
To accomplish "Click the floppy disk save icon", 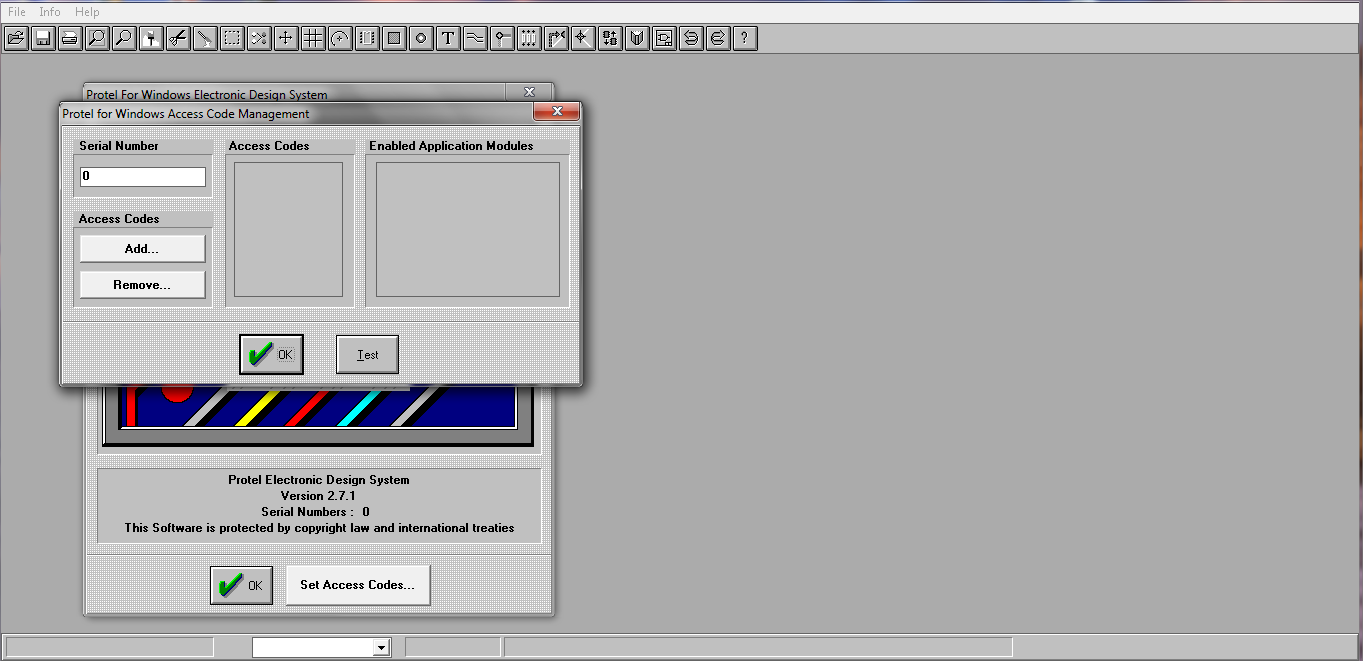I will [42, 38].
